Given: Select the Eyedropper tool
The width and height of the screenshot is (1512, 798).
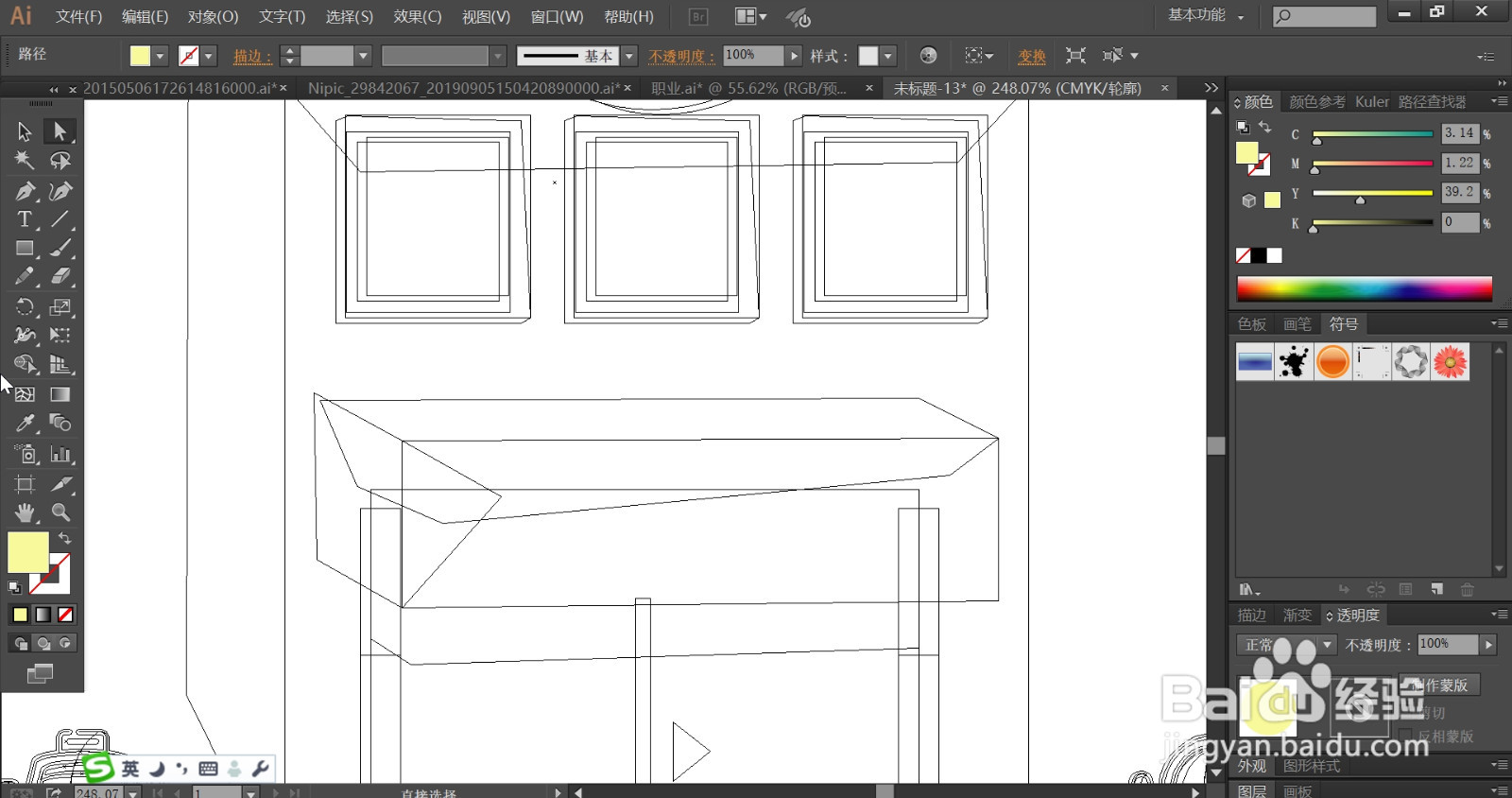Looking at the screenshot, I should [25, 424].
